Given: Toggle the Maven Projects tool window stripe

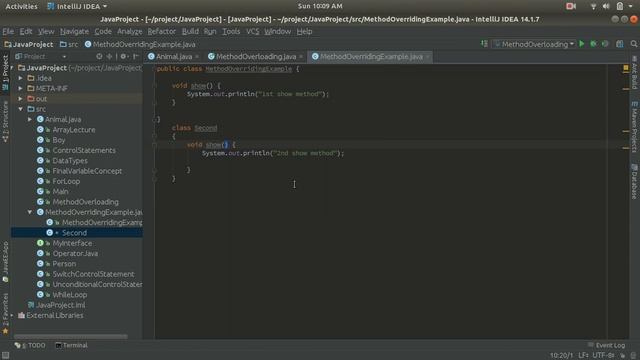Looking at the screenshot, I should 634,127.
